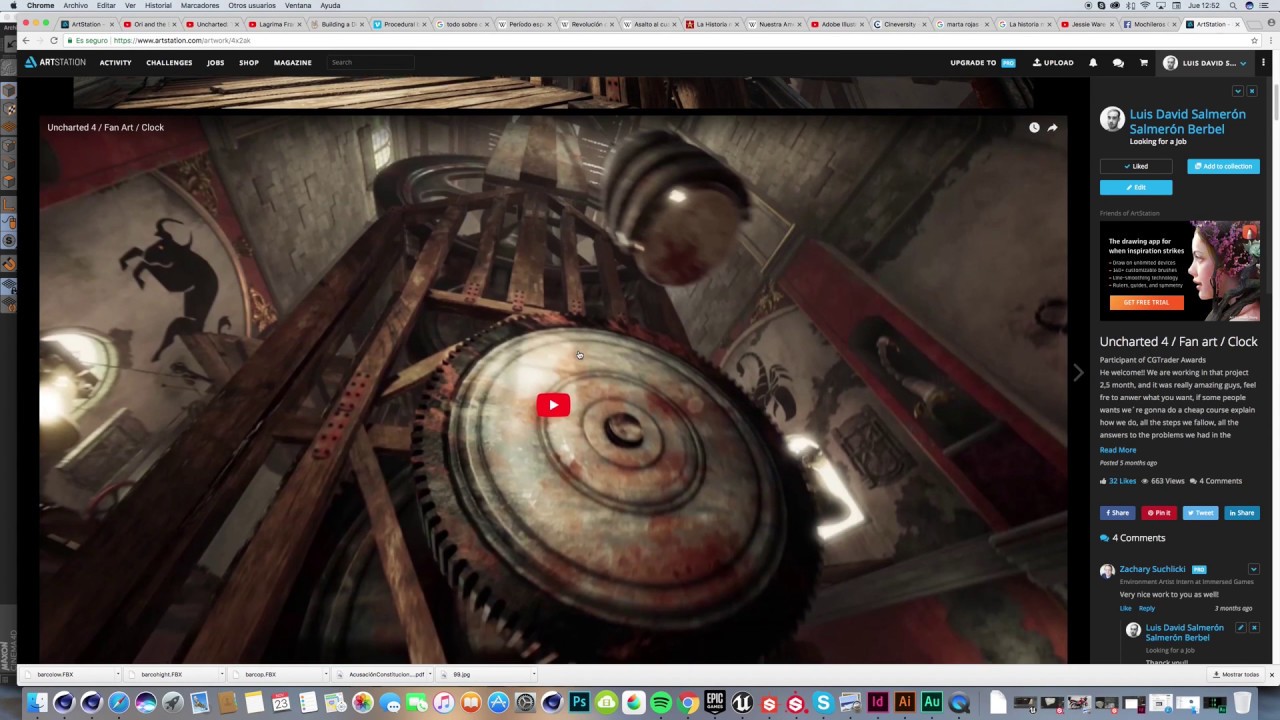Share artwork on Facebook
Screen dimensions: 1280x720
pos(1118,513)
